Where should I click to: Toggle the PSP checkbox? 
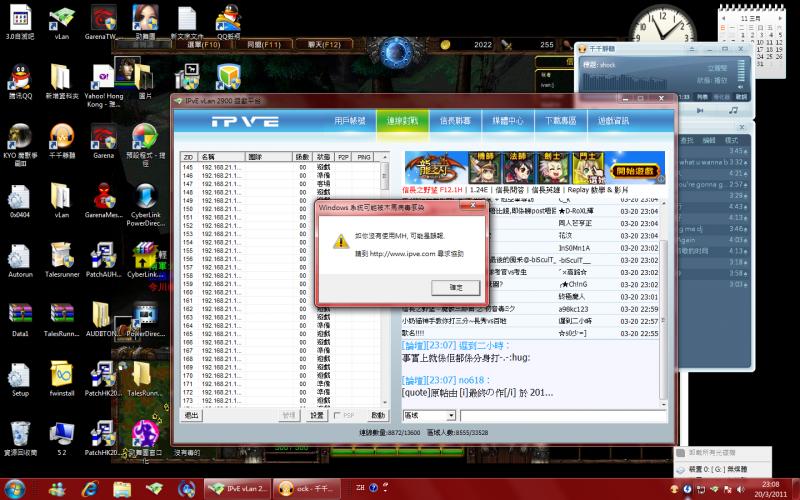[337, 415]
